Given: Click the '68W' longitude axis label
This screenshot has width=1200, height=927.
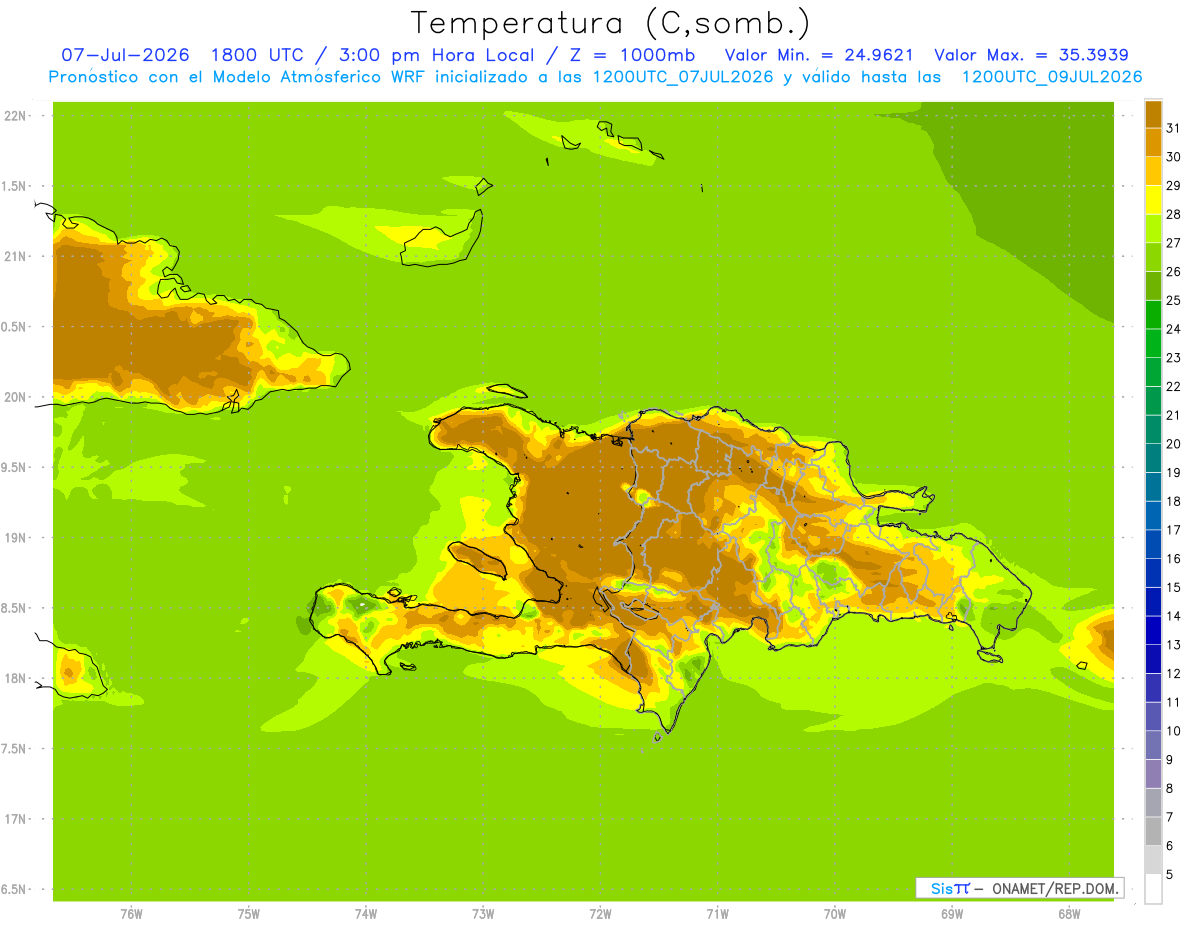Looking at the screenshot, I should point(1069,914).
